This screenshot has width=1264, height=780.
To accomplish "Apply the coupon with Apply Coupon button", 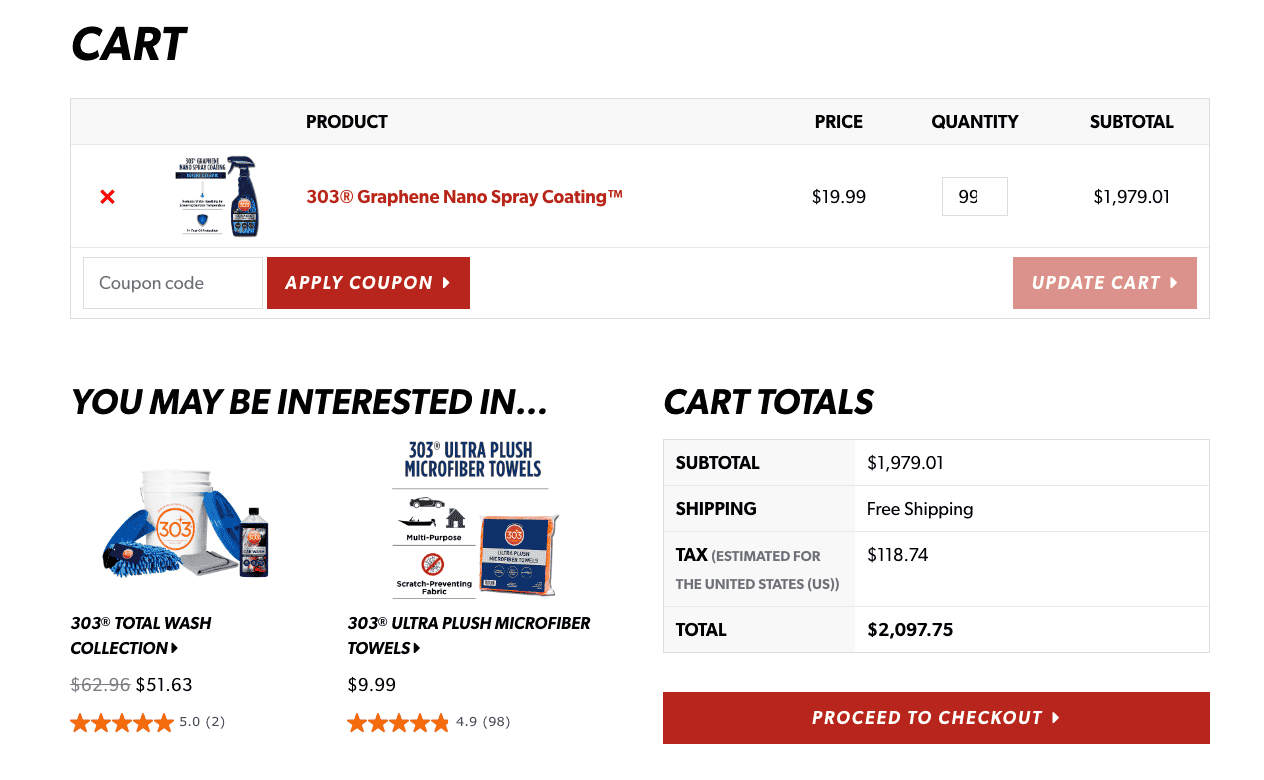I will click(368, 283).
